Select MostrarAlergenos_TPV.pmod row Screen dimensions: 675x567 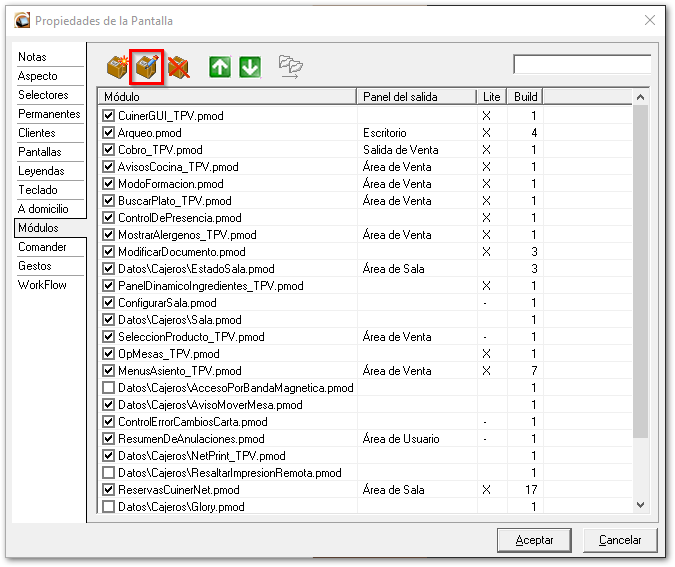click(x=365, y=235)
